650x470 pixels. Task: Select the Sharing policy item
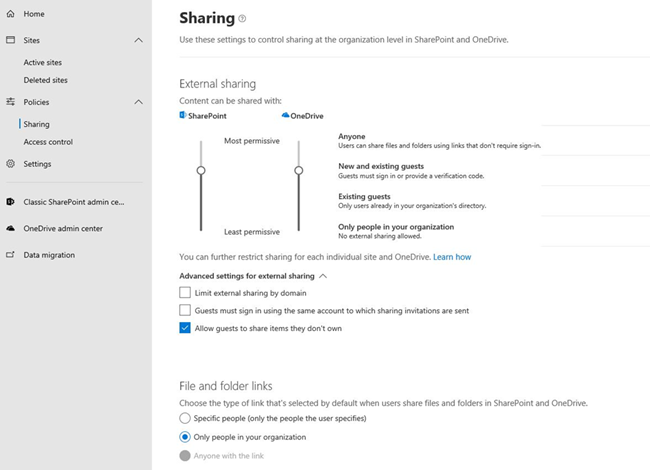(36, 124)
